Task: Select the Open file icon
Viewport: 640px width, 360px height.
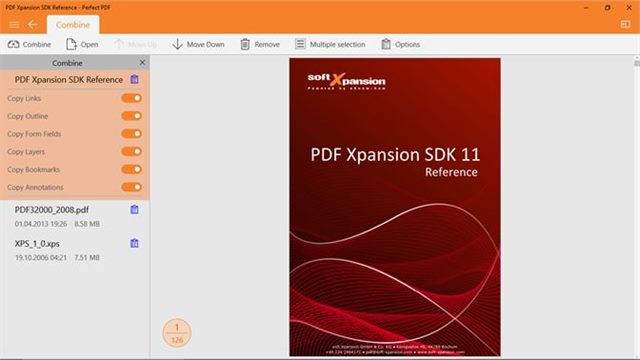Action: tap(71, 44)
